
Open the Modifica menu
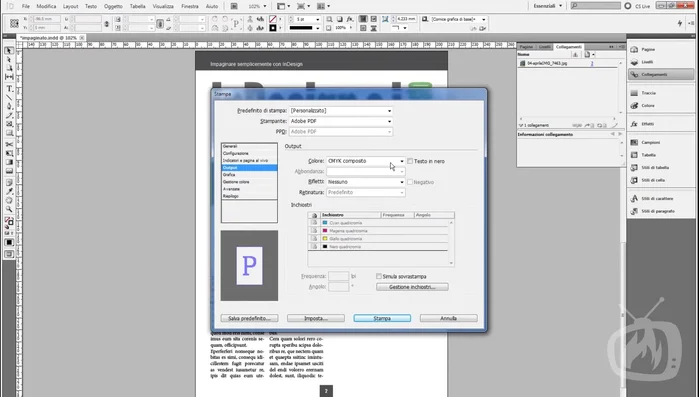pyautogui.click(x=46, y=6)
